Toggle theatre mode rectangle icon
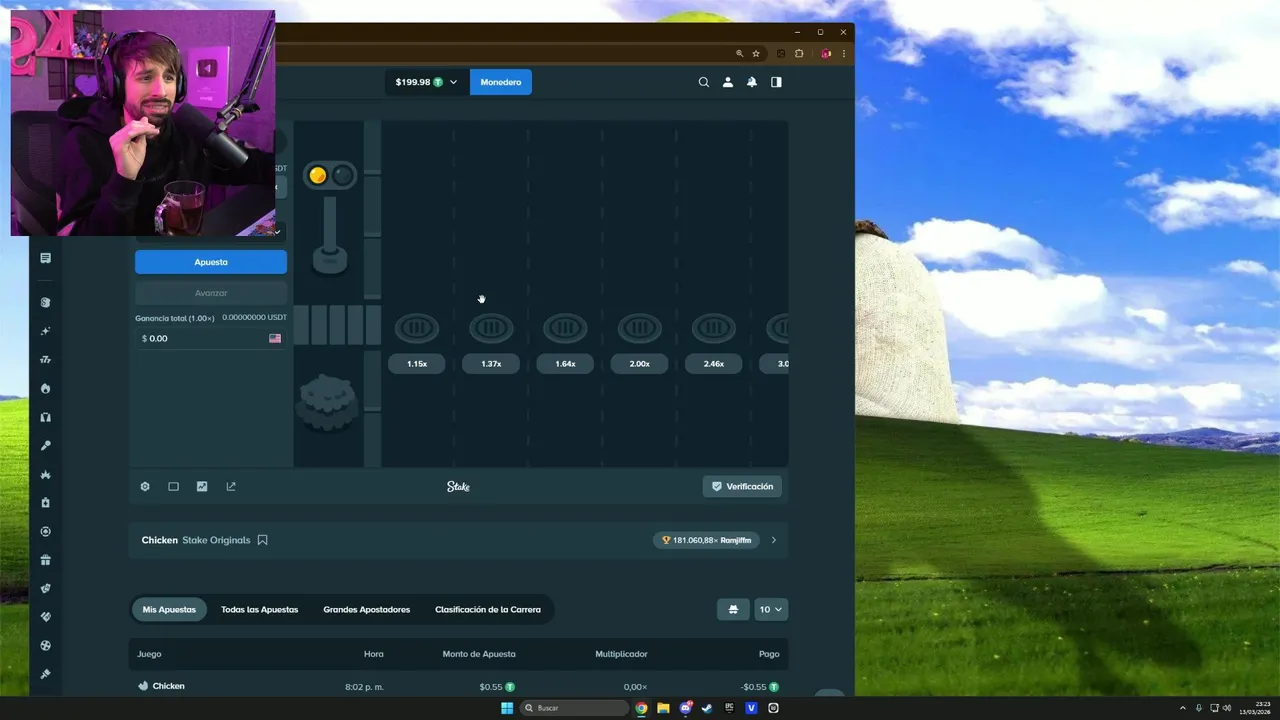The height and width of the screenshot is (720, 1280). tap(173, 486)
